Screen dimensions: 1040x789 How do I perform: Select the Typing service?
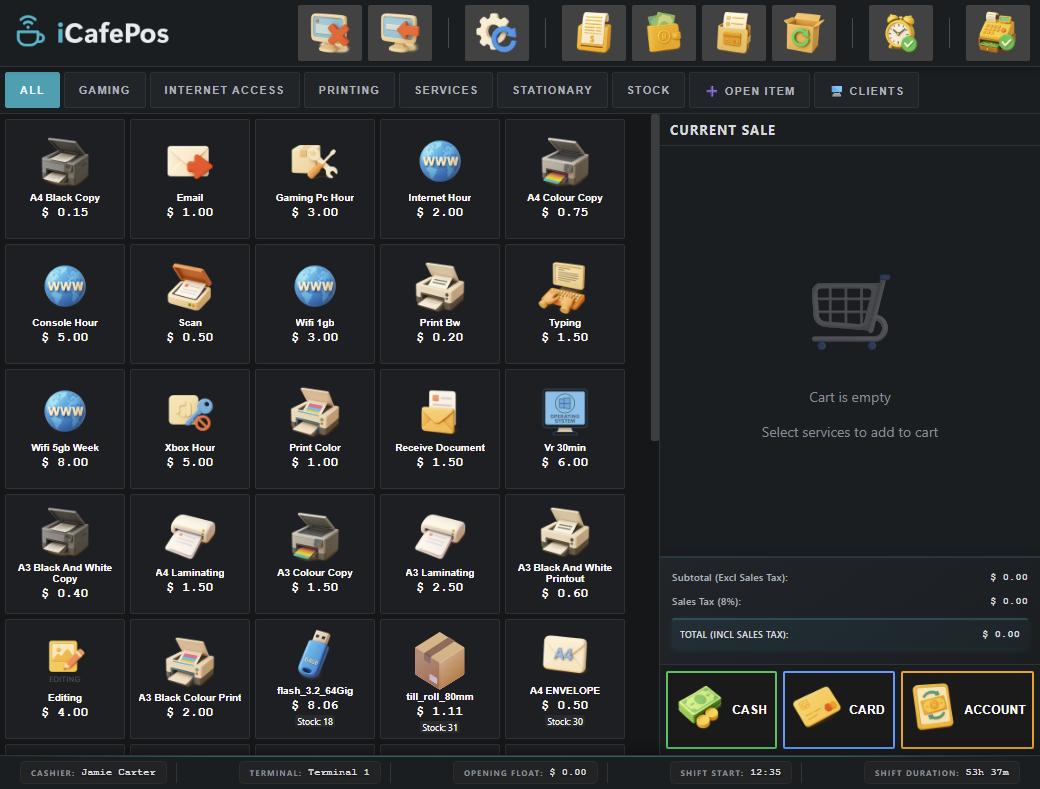(565, 304)
